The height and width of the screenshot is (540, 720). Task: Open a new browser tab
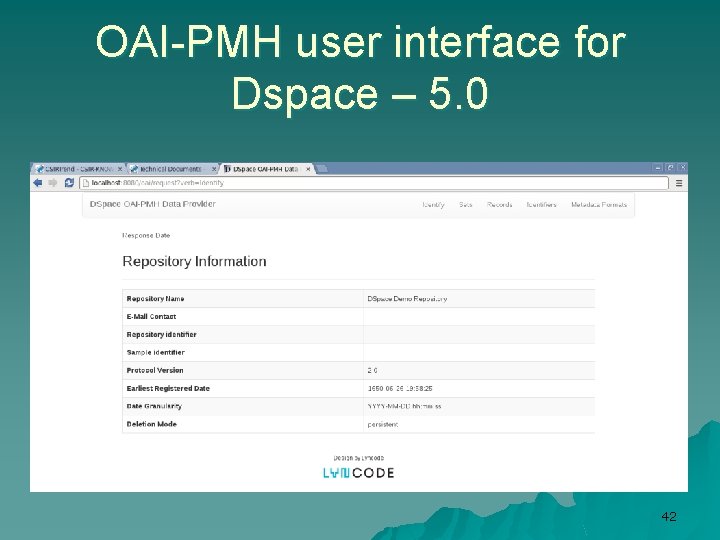[322, 169]
